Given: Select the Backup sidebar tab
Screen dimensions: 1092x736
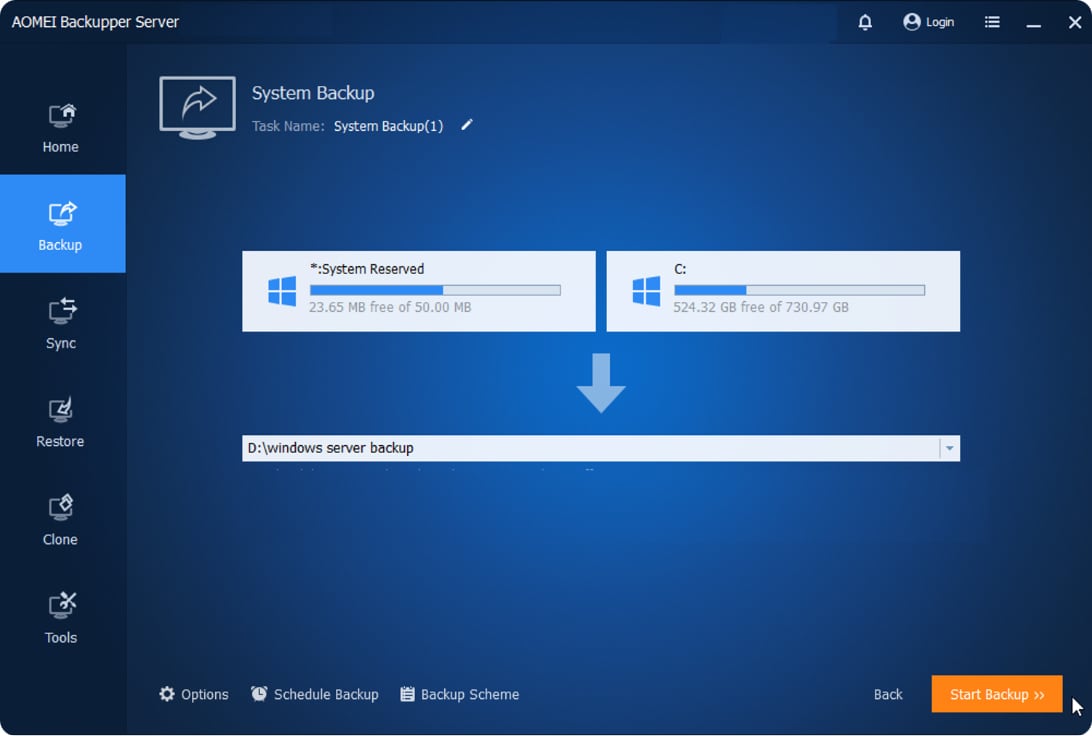Looking at the screenshot, I should tap(61, 224).
